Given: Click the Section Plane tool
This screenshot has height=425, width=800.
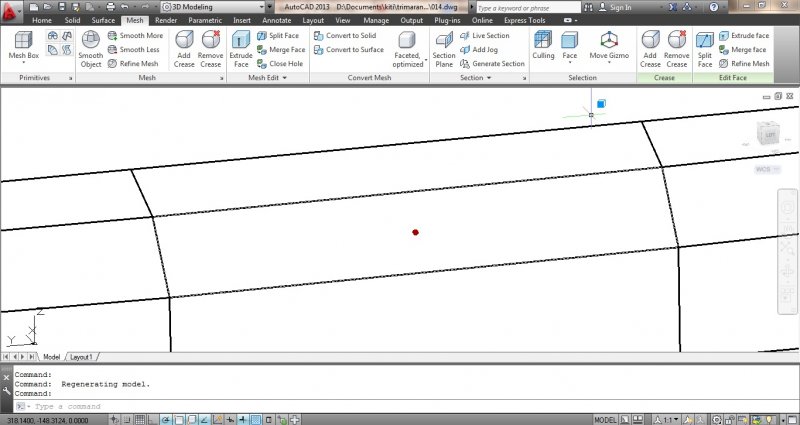Looking at the screenshot, I should [x=444, y=48].
